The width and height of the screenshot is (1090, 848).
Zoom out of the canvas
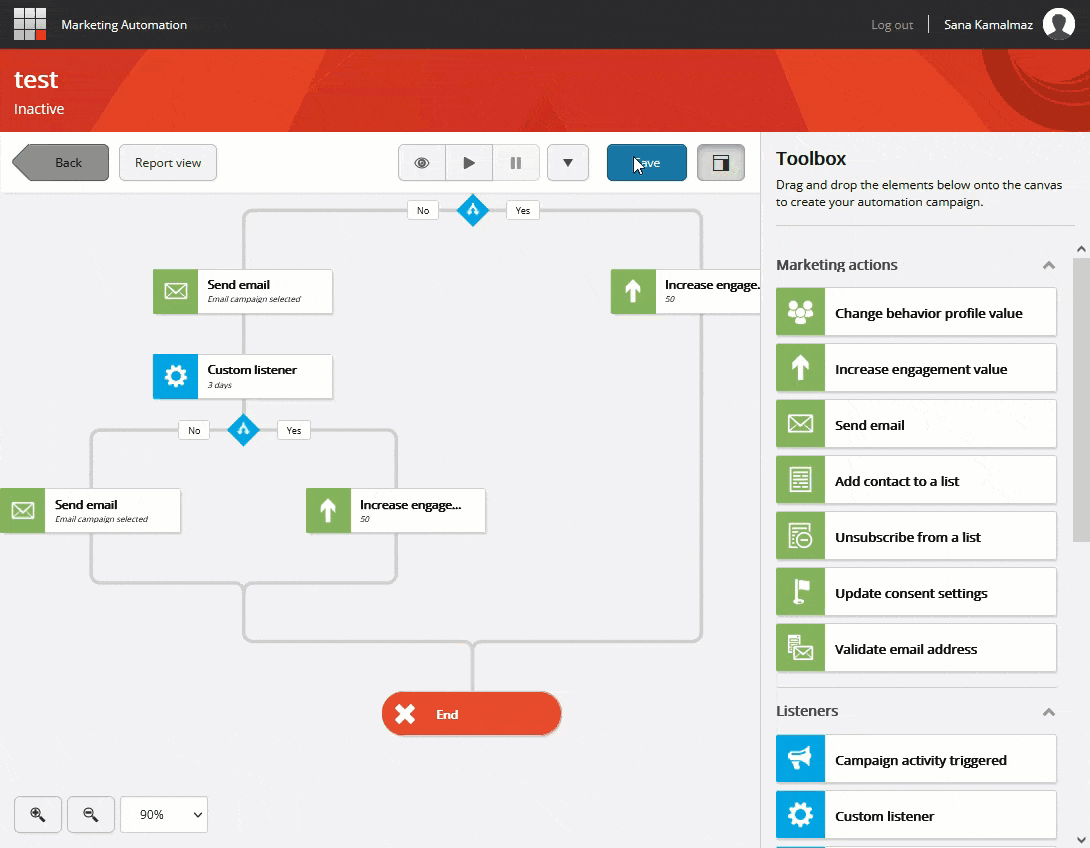[90, 815]
